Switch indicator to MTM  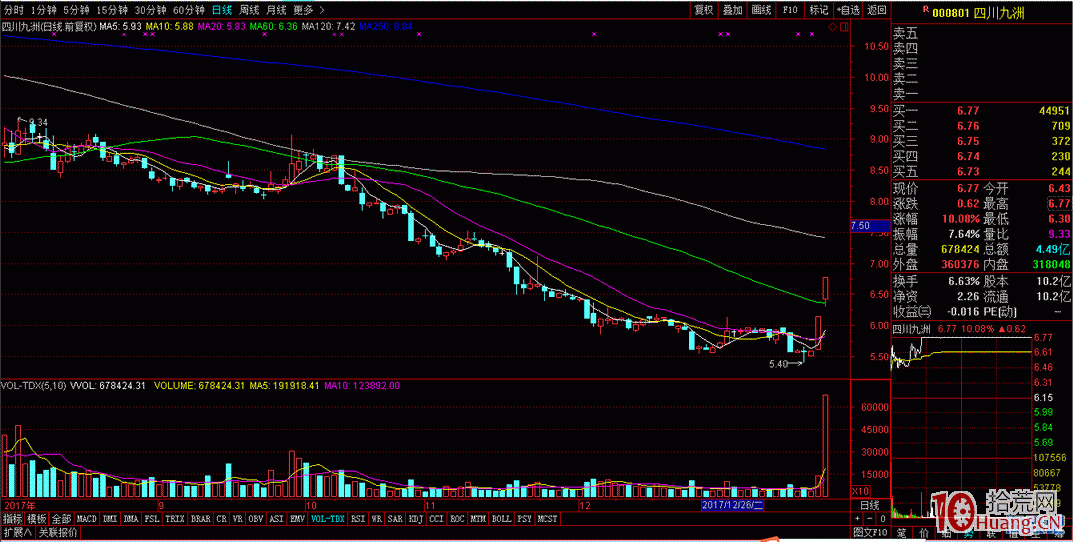click(477, 519)
